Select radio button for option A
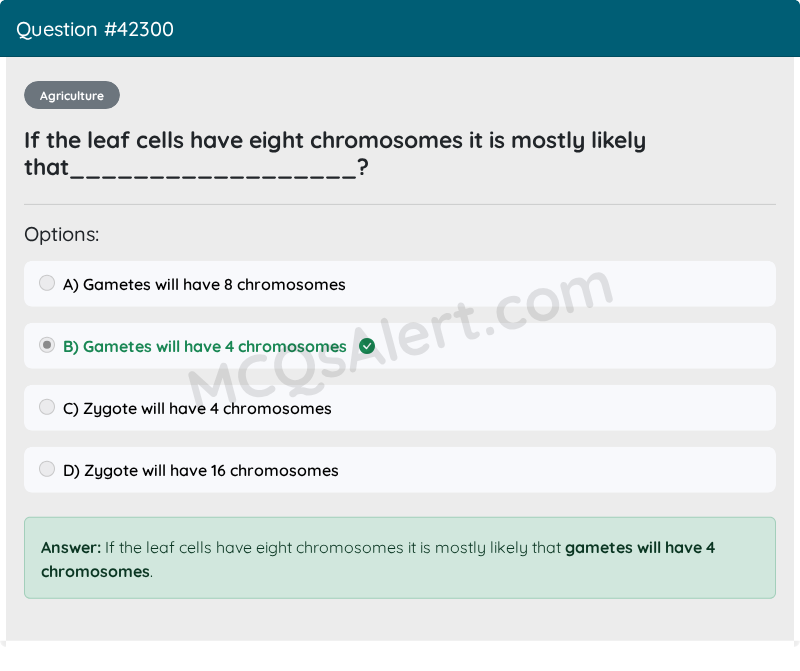Screen dimensions: 800x671 click(x=47, y=283)
